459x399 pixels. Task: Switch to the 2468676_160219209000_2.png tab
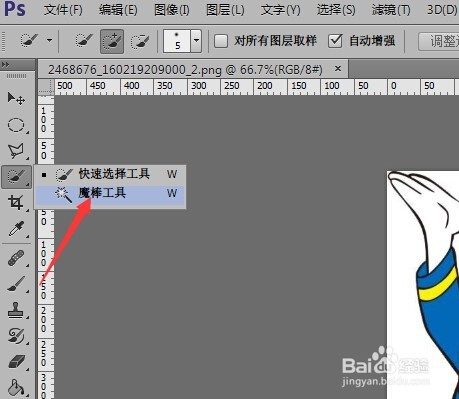185,70
